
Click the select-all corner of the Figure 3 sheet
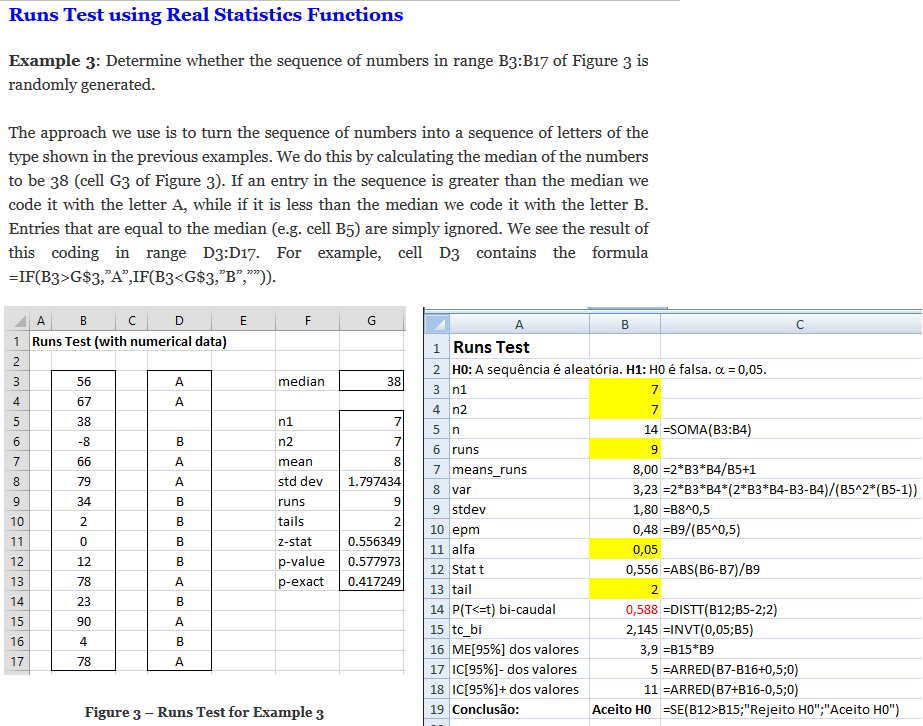(x=17, y=321)
